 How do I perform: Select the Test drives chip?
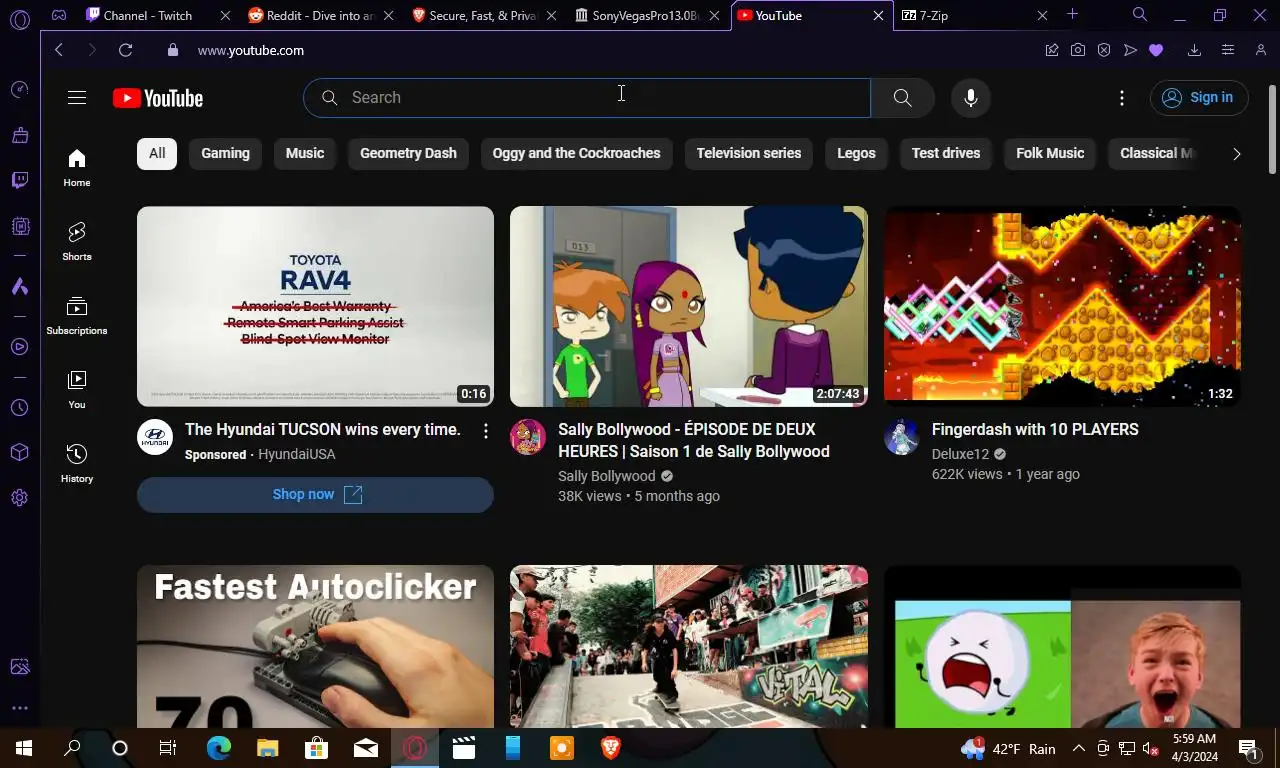click(x=946, y=153)
